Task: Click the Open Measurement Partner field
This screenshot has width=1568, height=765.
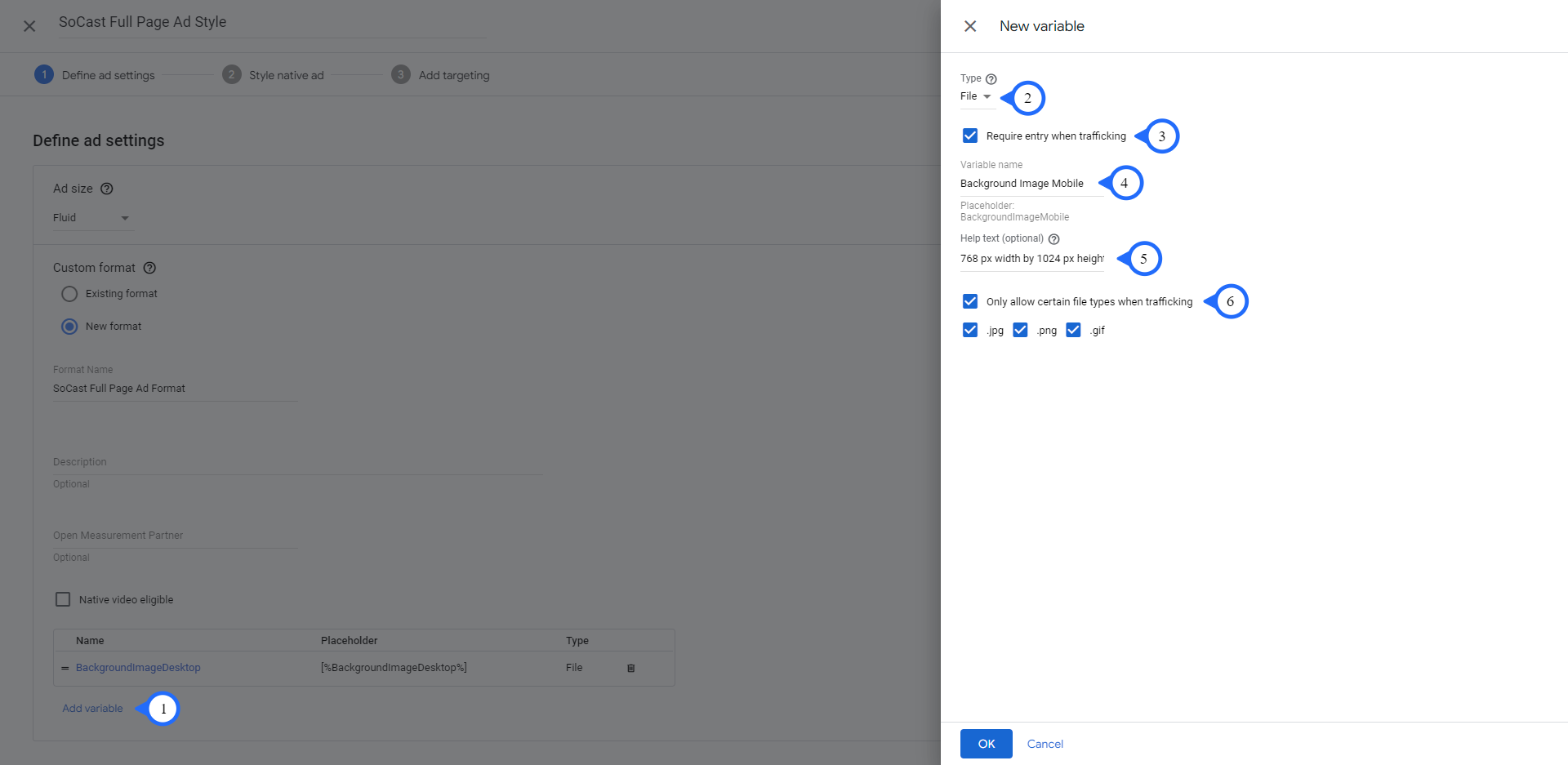Action: pos(176,536)
